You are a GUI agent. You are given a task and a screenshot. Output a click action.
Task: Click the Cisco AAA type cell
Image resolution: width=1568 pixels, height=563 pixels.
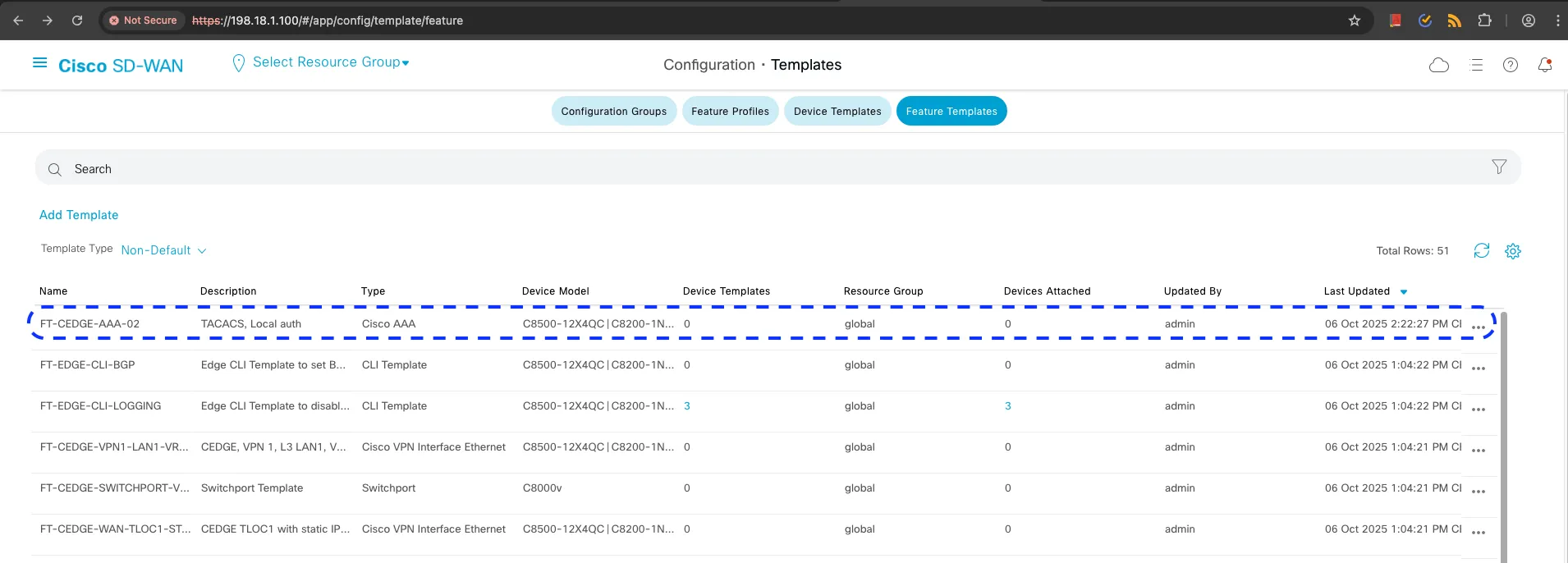[x=389, y=324]
